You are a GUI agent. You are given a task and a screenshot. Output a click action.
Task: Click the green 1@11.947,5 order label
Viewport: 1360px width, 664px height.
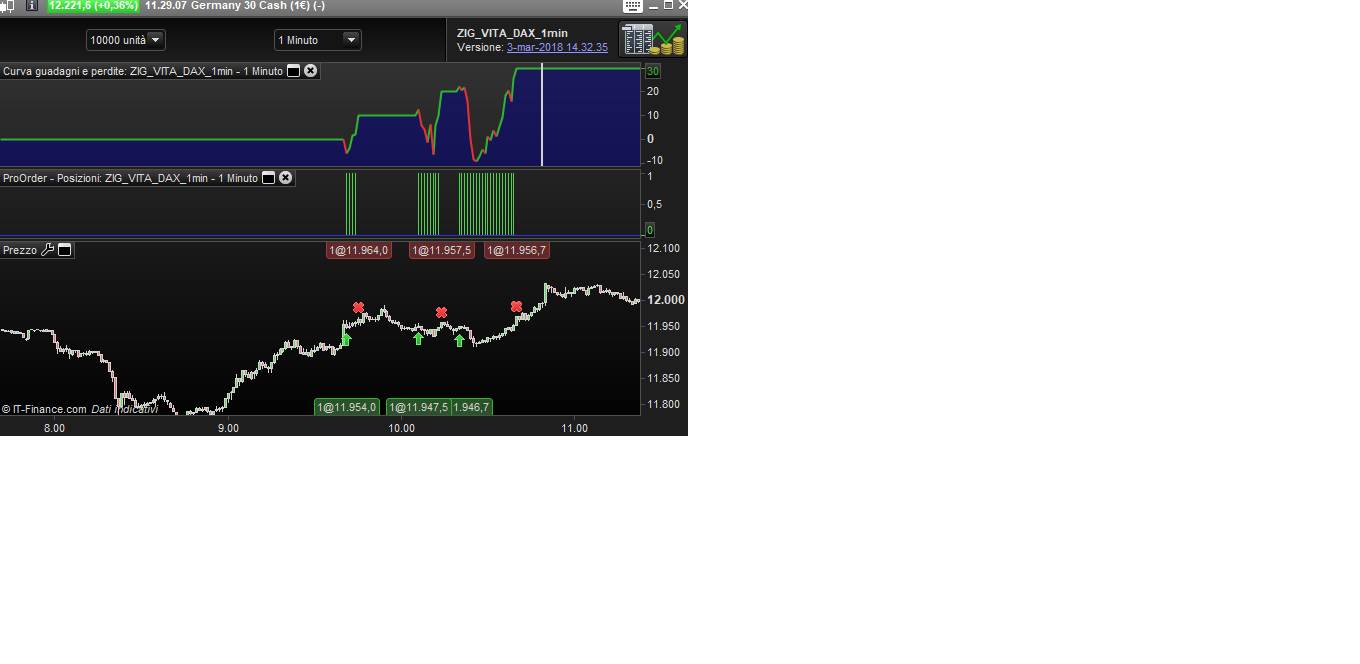click(x=418, y=407)
